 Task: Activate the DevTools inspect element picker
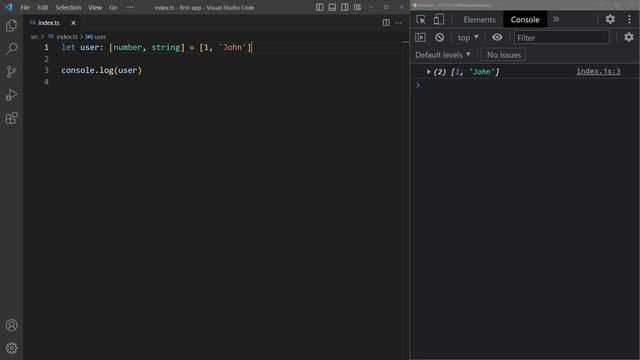click(x=421, y=20)
